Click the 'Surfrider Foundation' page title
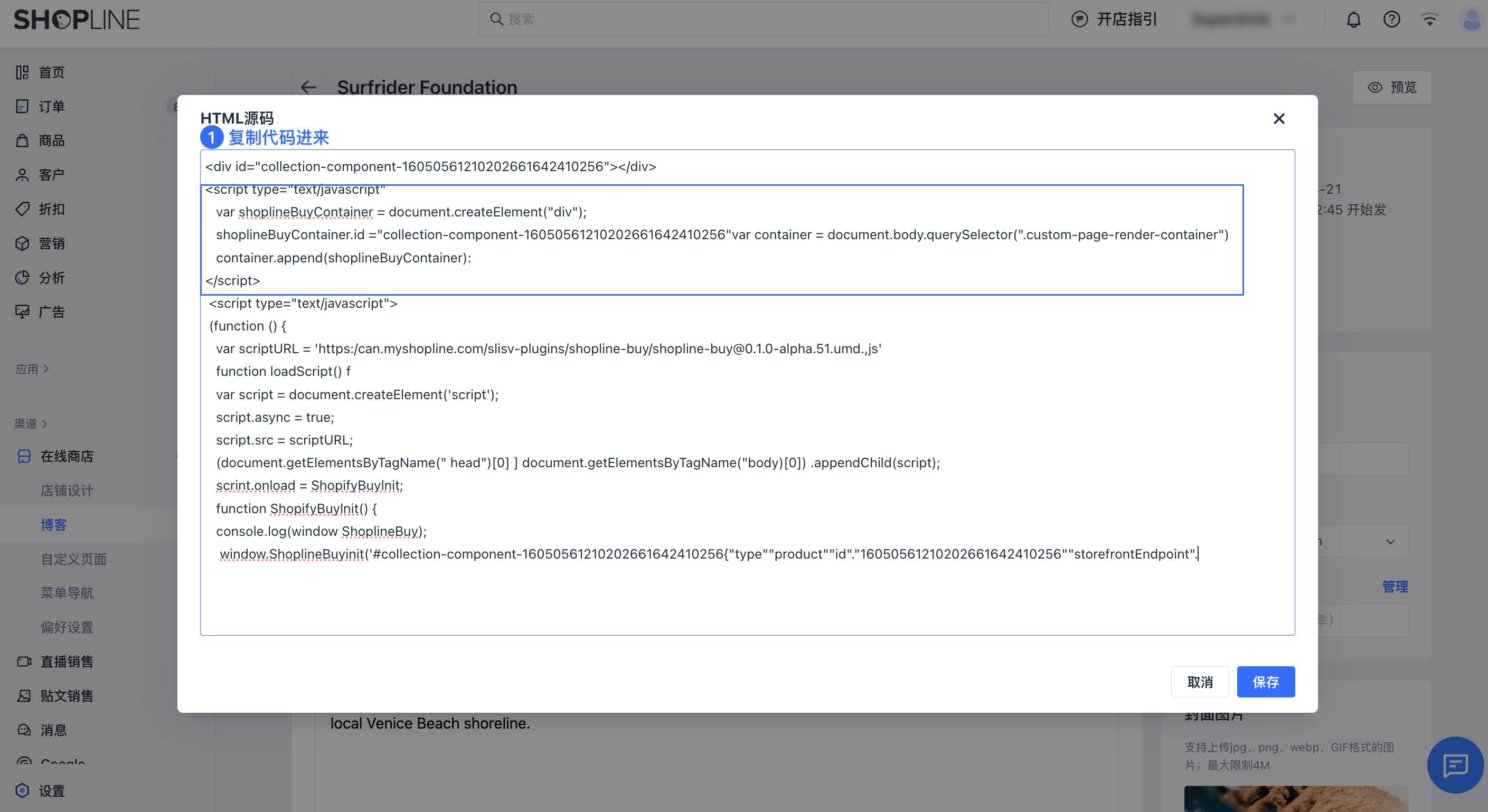The width and height of the screenshot is (1488, 812). (x=427, y=87)
